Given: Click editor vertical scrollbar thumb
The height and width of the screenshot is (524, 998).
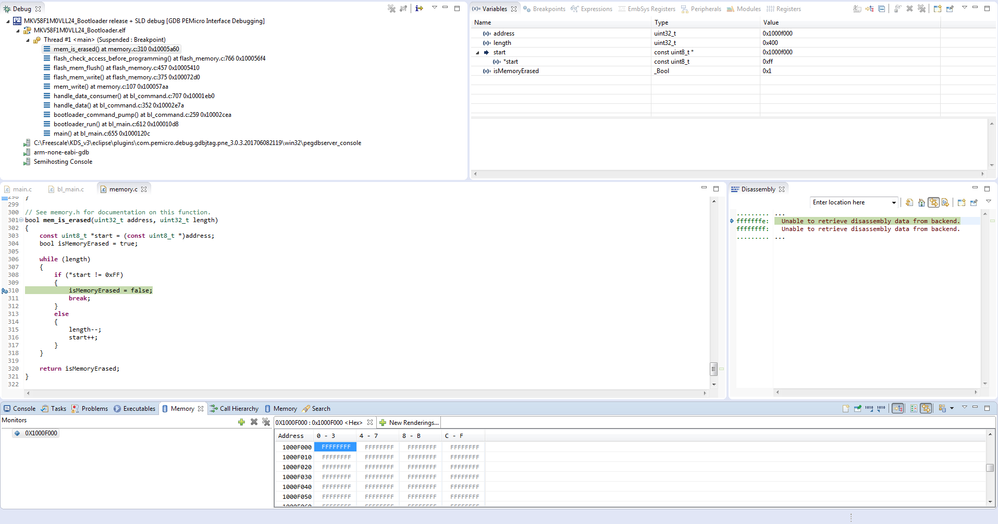Looking at the screenshot, I should click(x=713, y=369).
